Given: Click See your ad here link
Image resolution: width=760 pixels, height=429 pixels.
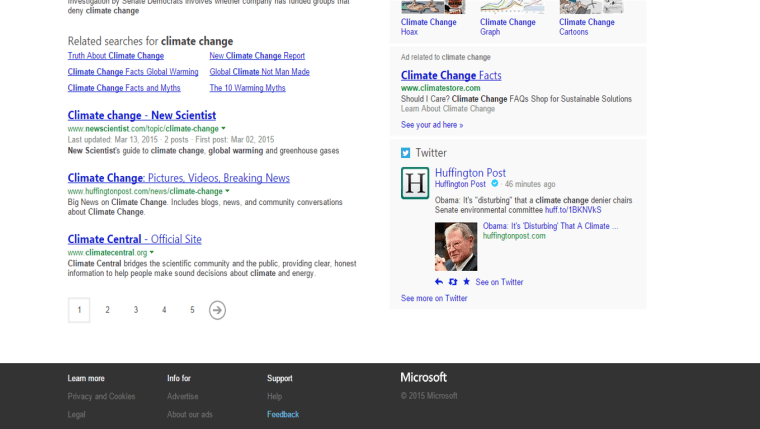Looking at the screenshot, I should coord(432,125).
